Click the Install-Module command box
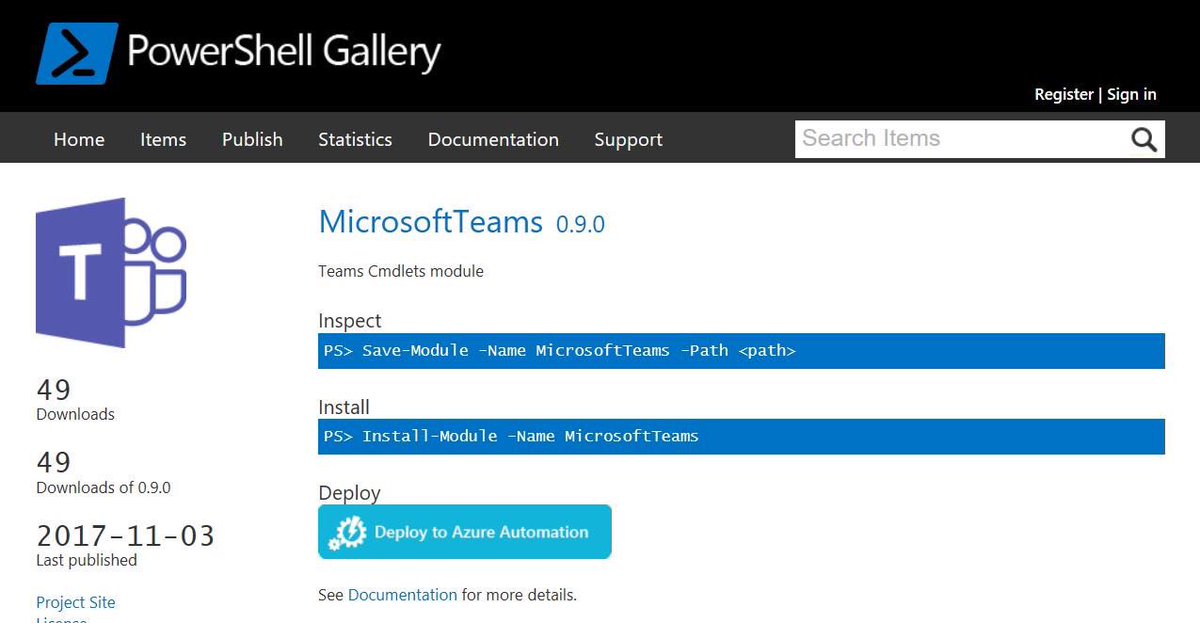 pyautogui.click(x=741, y=436)
